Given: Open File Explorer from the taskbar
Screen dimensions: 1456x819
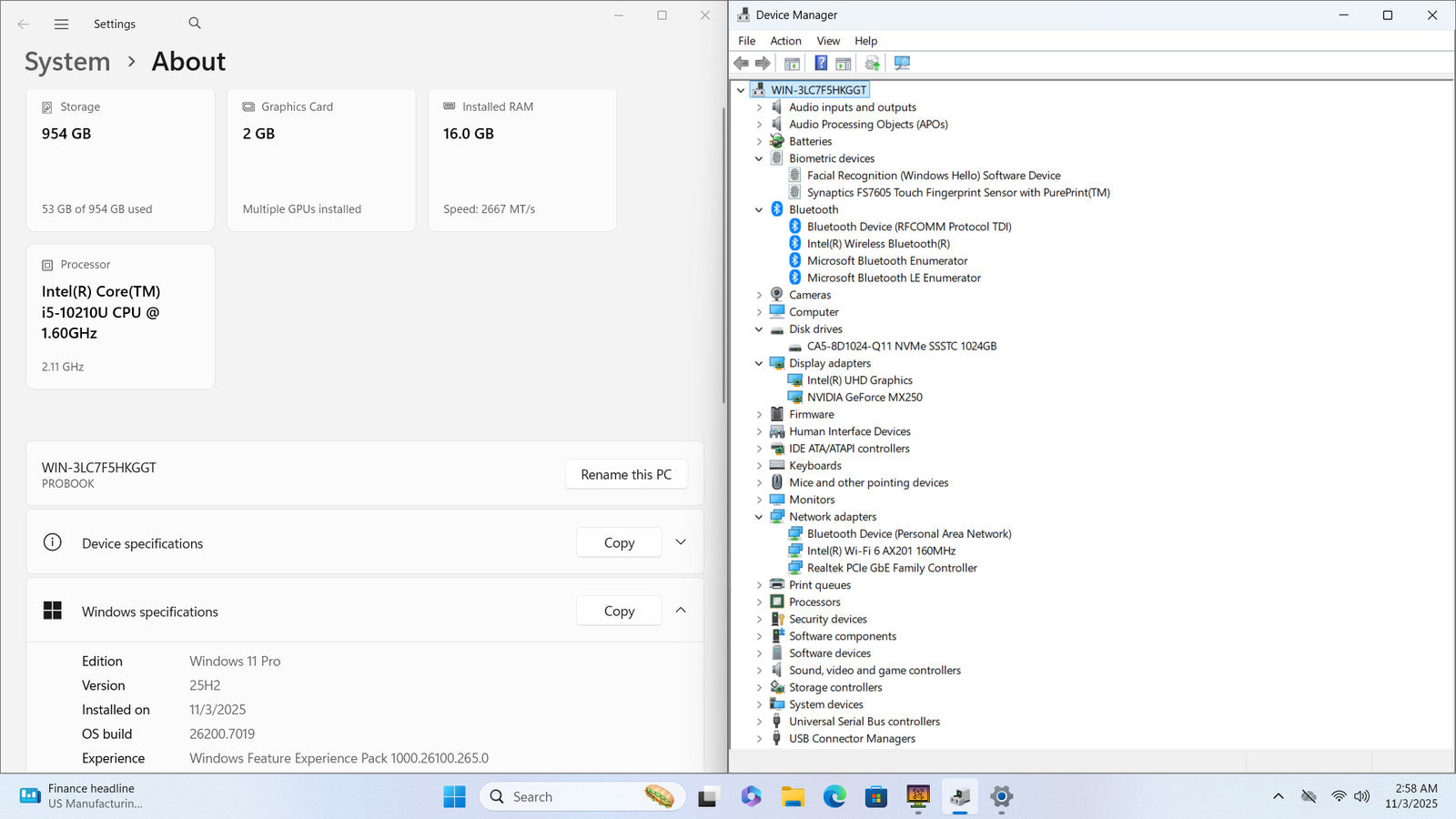Looking at the screenshot, I should pyautogui.click(x=793, y=797).
